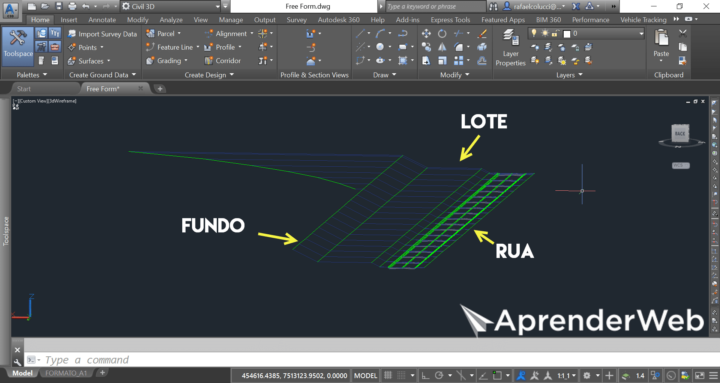Toggle the layer lightbulb on/off icon

[x=534, y=34]
